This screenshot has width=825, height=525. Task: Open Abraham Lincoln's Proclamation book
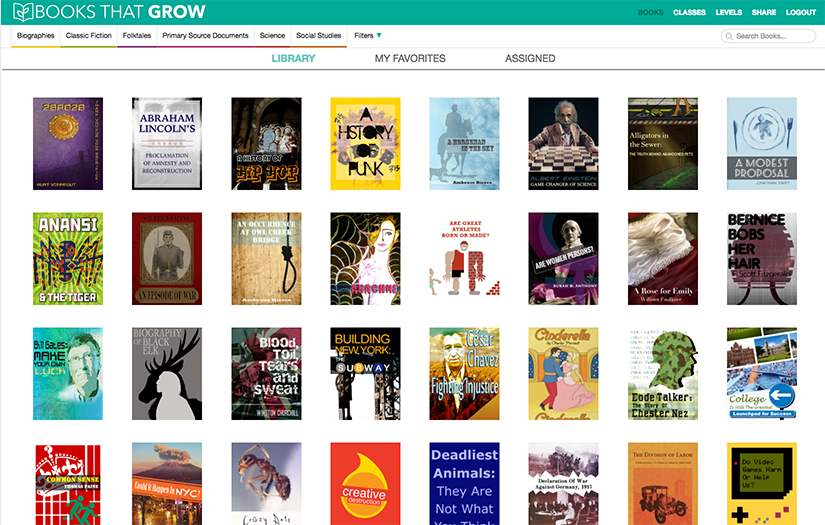(x=167, y=144)
